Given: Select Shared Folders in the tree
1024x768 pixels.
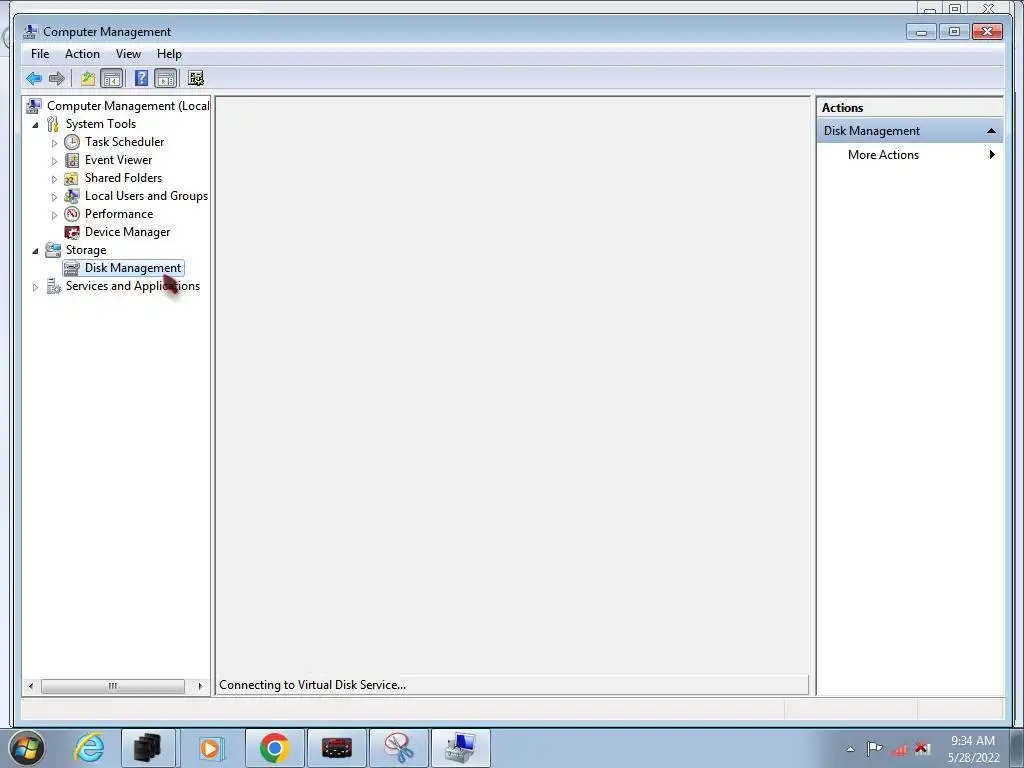Looking at the screenshot, I should pyautogui.click(x=123, y=178).
